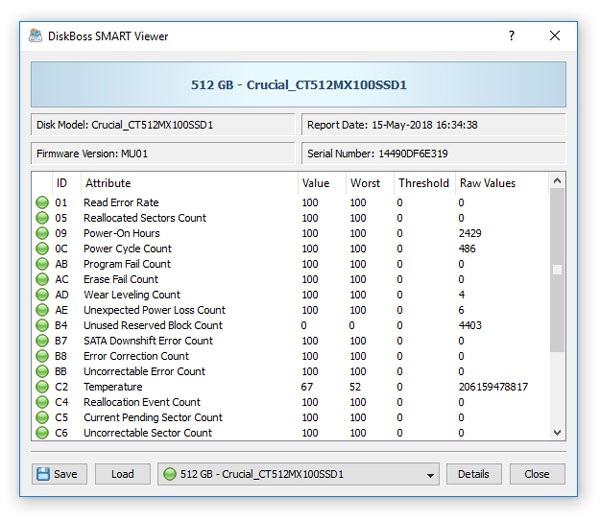Click the green status icon for Wear Leveling Count
Screen dimensions: 600x521
pyautogui.click(x=42, y=295)
